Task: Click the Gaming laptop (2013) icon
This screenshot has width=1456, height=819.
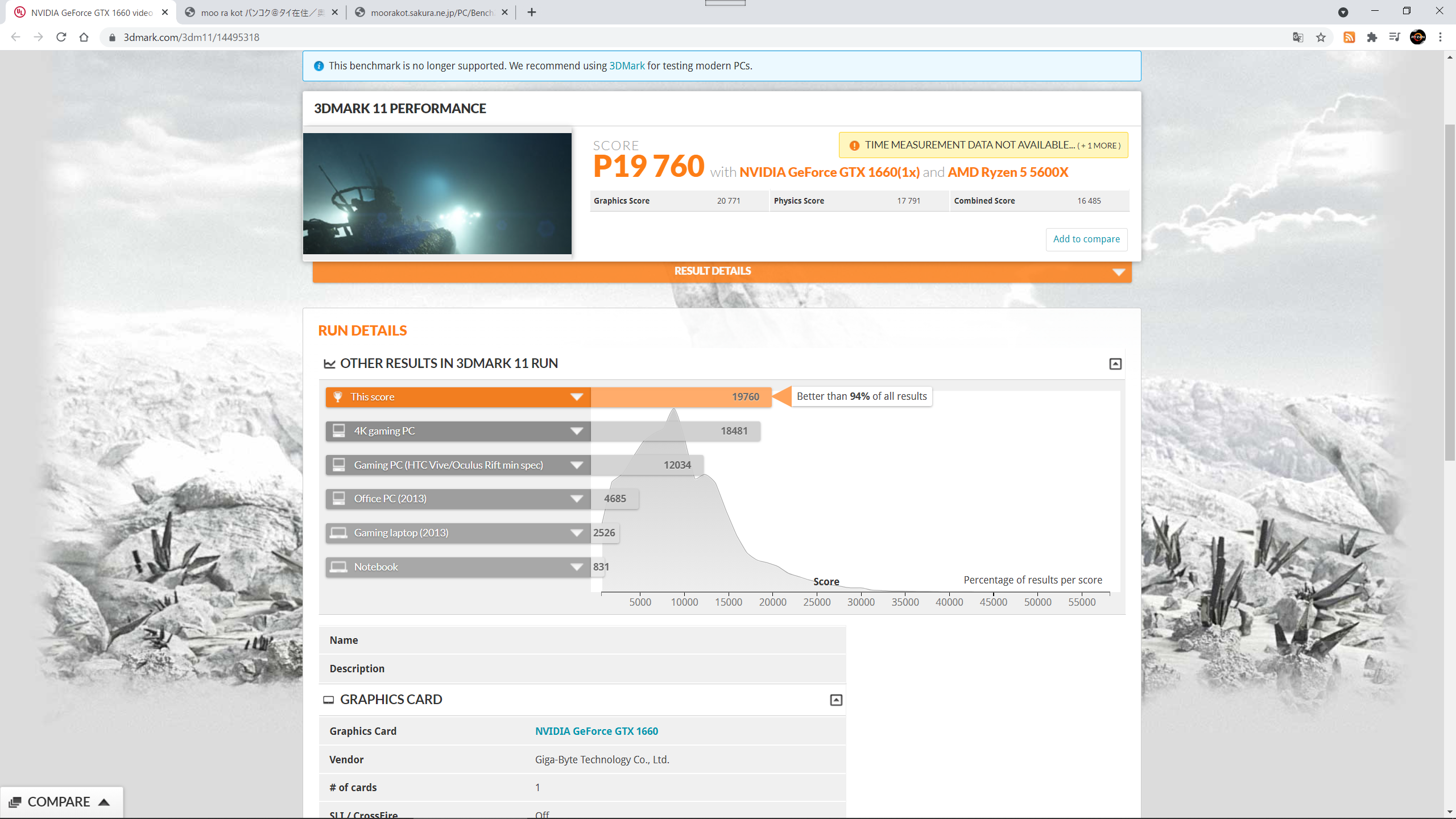Action: point(339,533)
